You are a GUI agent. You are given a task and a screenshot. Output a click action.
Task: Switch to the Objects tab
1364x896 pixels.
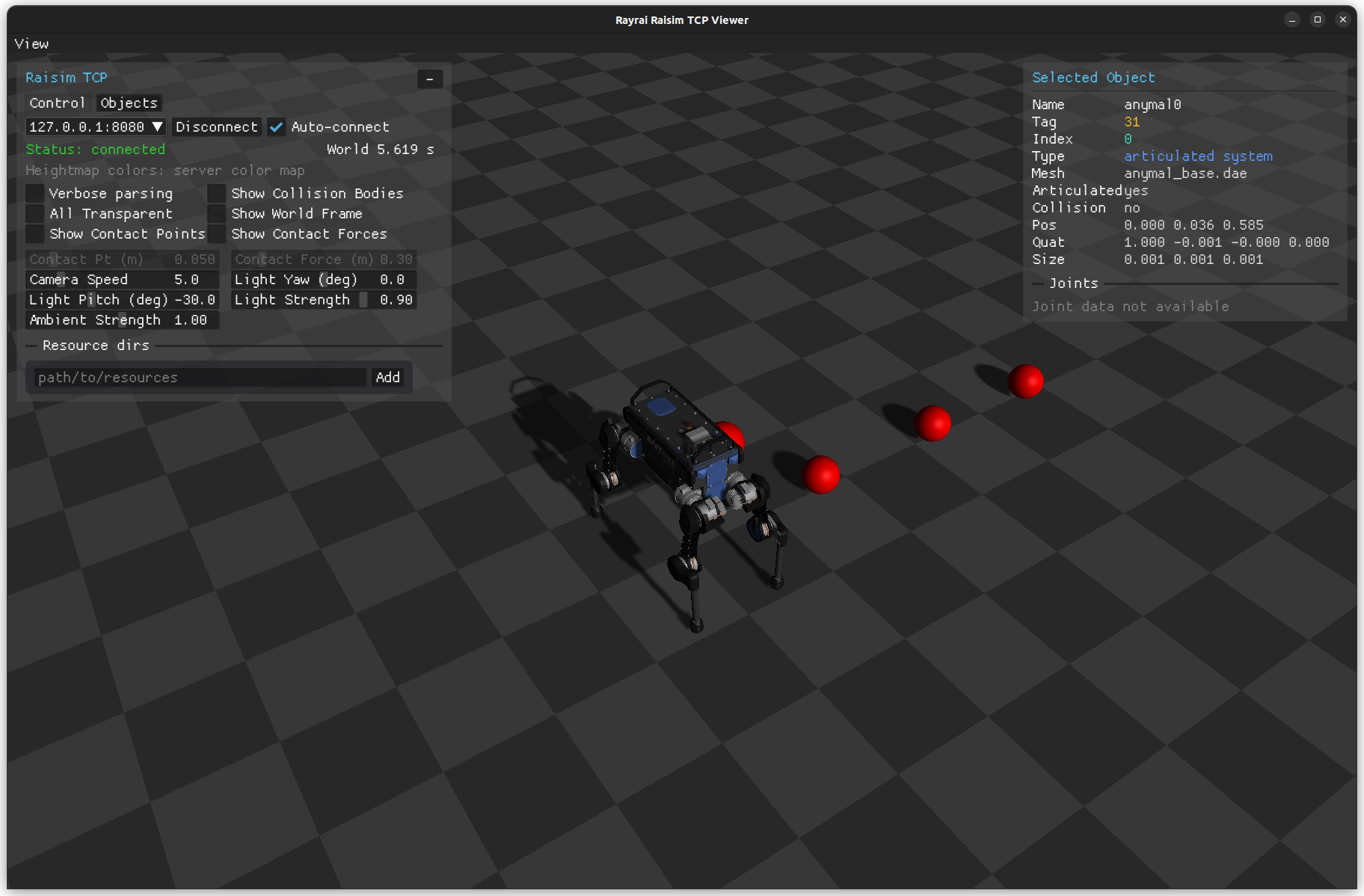click(x=128, y=102)
